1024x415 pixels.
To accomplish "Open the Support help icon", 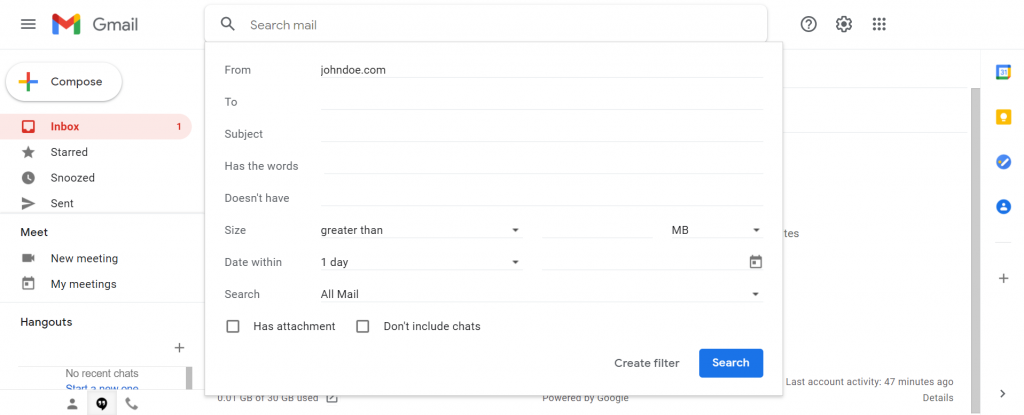I will click(809, 24).
